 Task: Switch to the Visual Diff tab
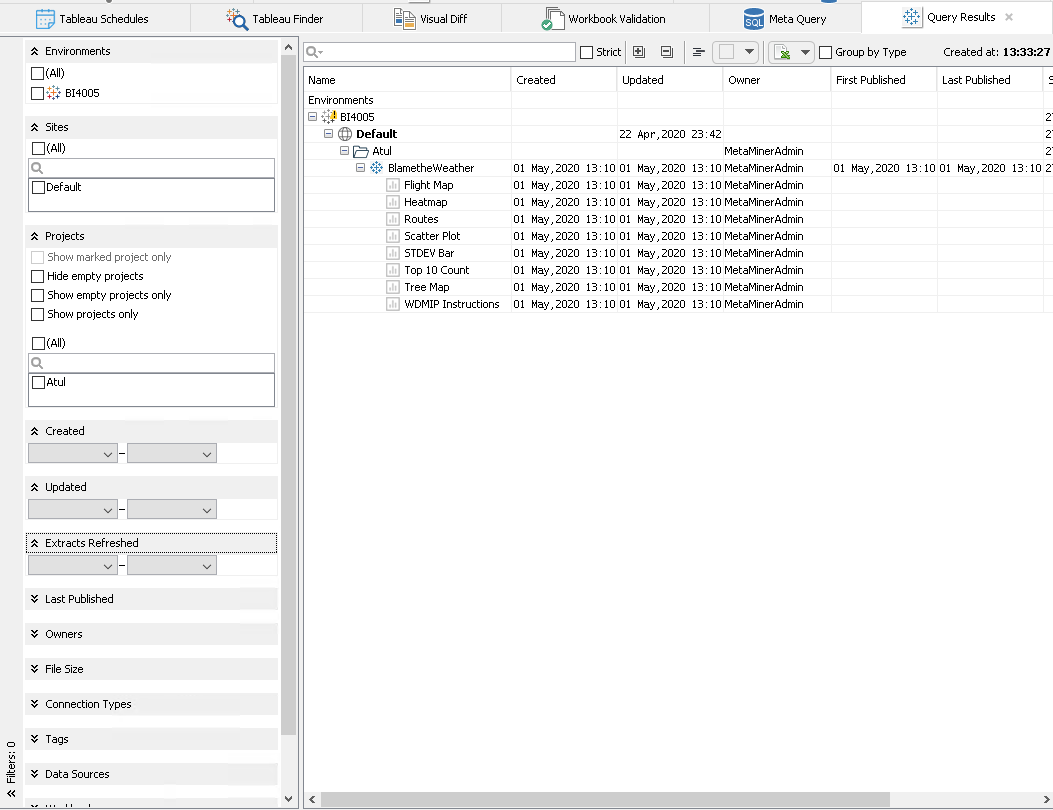(x=431, y=19)
